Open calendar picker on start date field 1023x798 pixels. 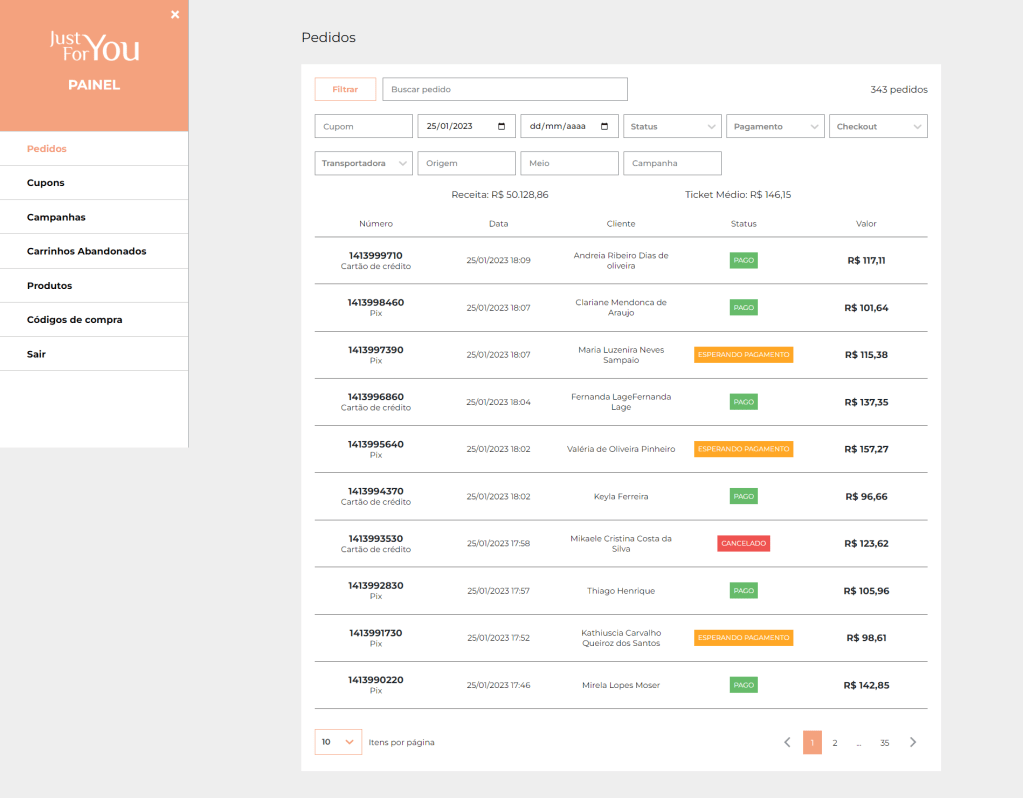pos(501,126)
